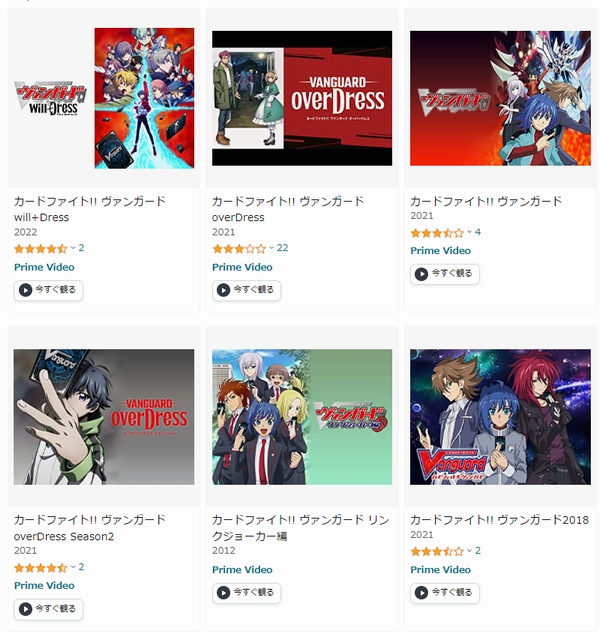This screenshot has height=637, width=600.
Task: Click the play icon under Vanguard 2018
Action: tap(421, 593)
